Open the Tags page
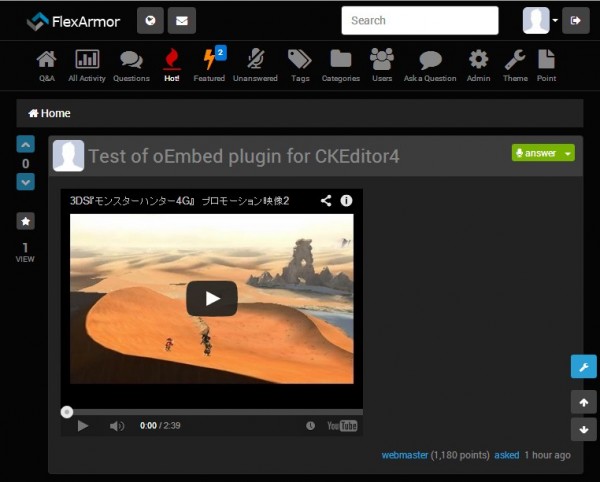This screenshot has height=482, width=600. pos(299,64)
